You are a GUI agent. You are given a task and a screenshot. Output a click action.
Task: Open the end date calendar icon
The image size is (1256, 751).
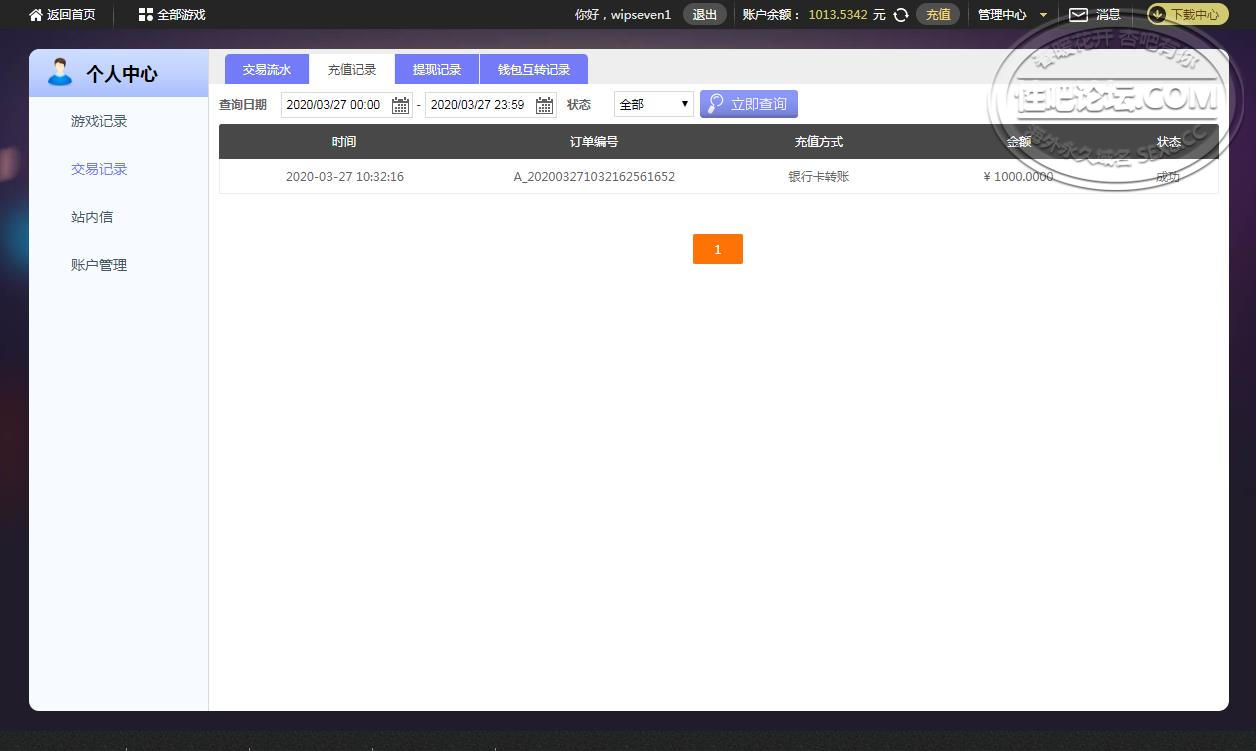(544, 105)
